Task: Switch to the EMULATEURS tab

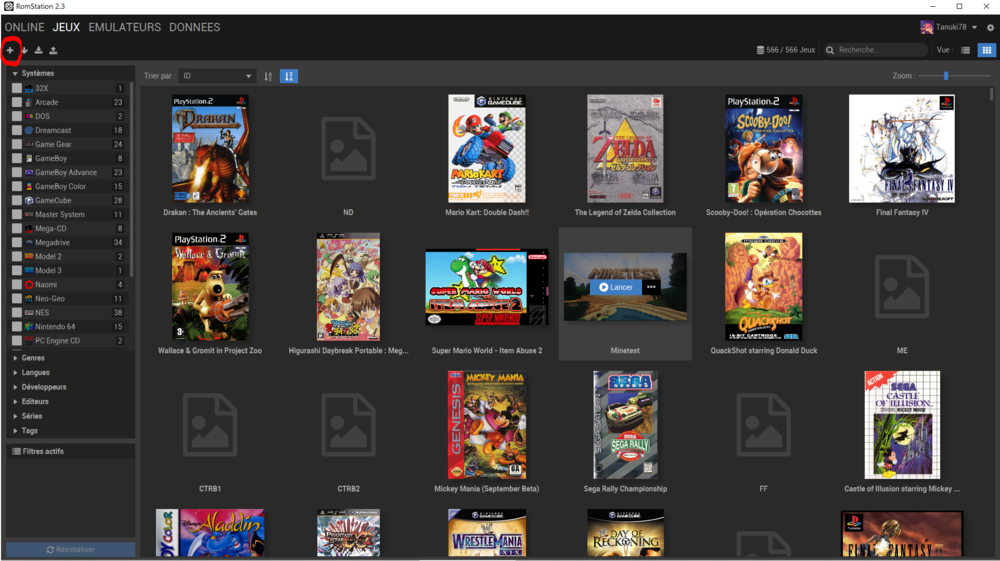Action: [124, 27]
